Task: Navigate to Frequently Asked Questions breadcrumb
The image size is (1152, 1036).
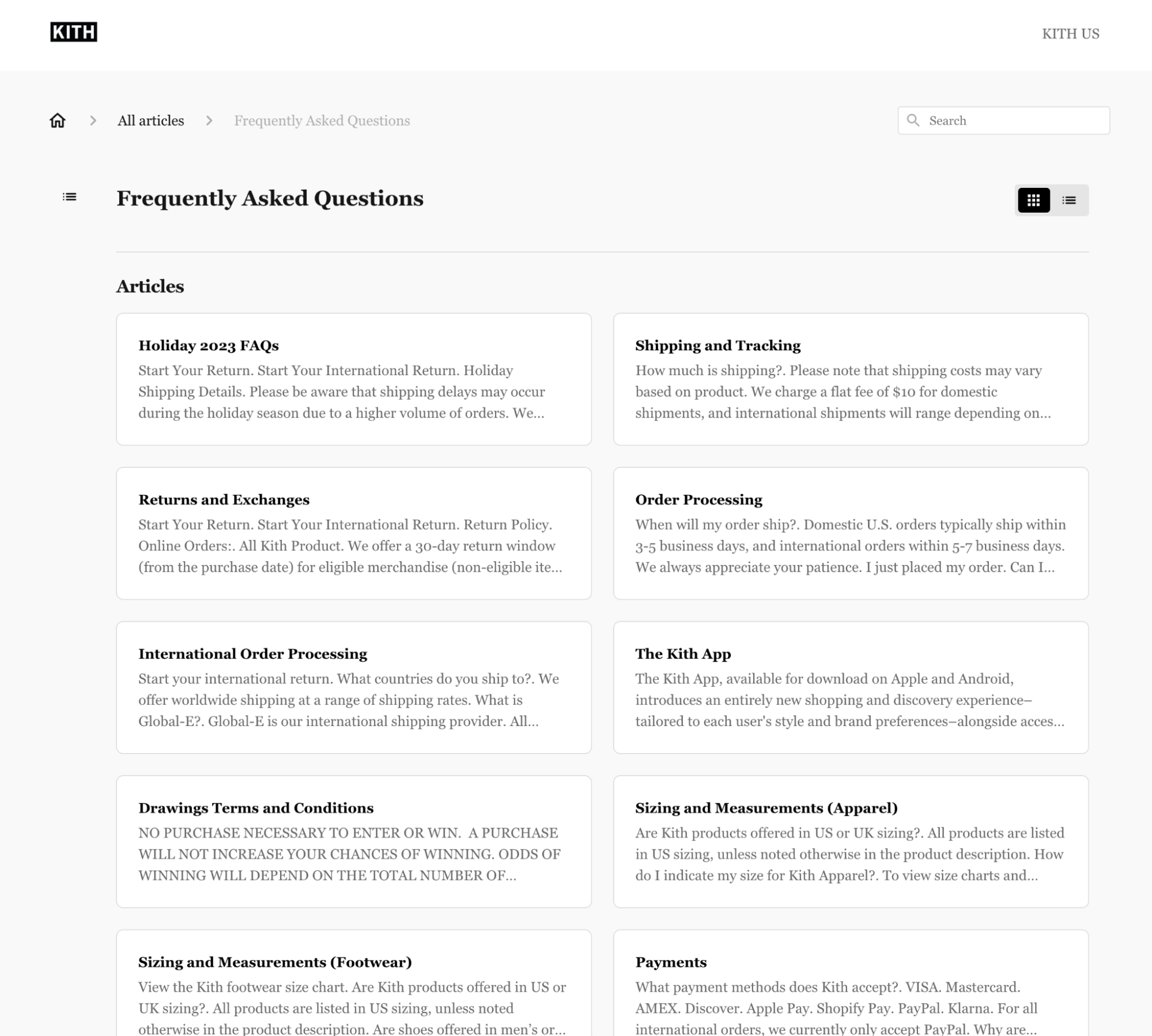Action: tap(322, 120)
